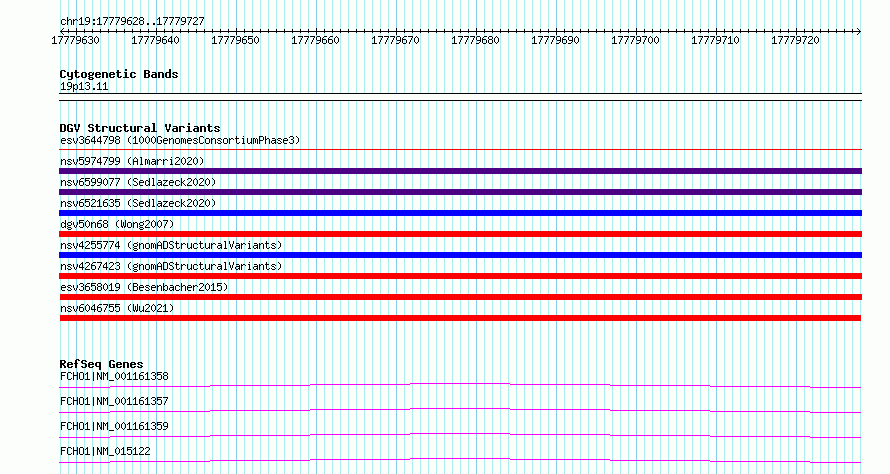The width and height of the screenshot is (890, 474).
Task: Click ruler tick label 17779650
Action: tap(235, 40)
